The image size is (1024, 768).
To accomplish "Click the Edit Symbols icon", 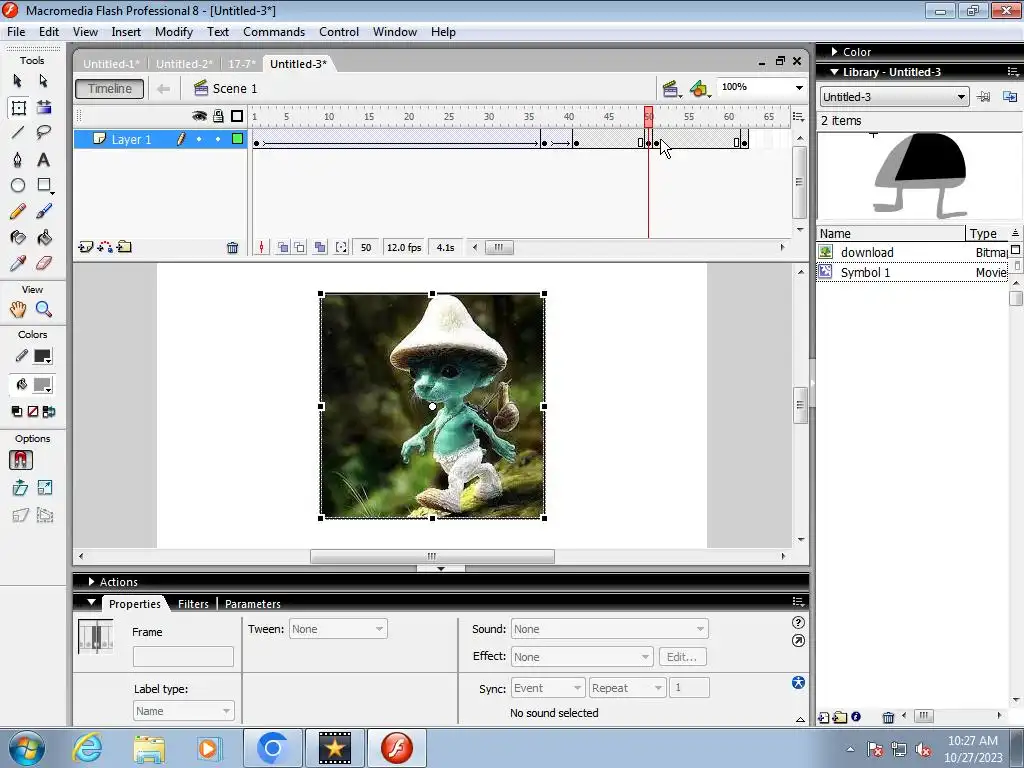I will click(x=699, y=89).
